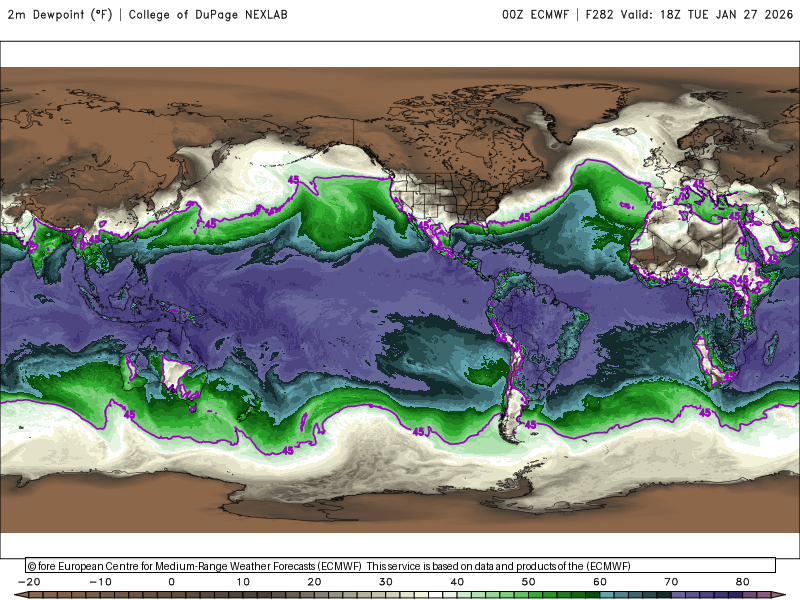Select the '80' colorbar tick label
The height and width of the screenshot is (600, 800).
pyautogui.click(x=743, y=582)
